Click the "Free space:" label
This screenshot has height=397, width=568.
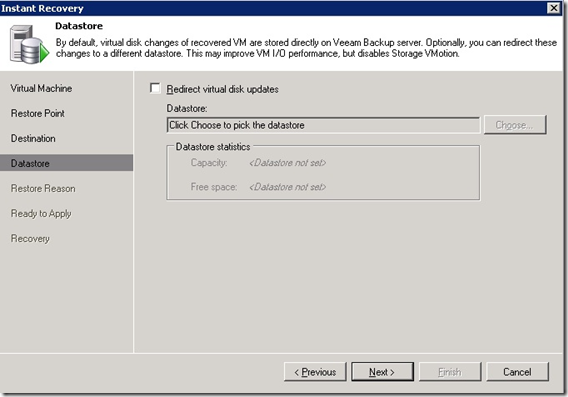point(214,187)
